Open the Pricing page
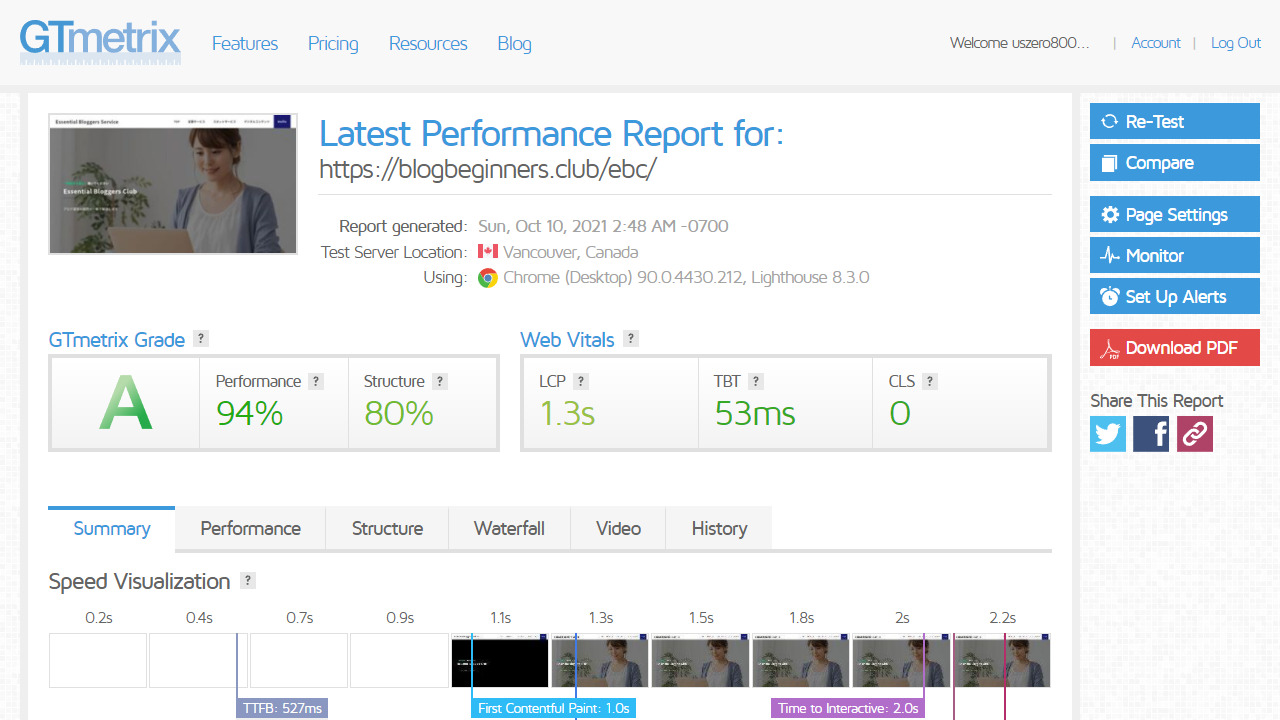Viewport: 1280px width, 720px height. [x=333, y=43]
